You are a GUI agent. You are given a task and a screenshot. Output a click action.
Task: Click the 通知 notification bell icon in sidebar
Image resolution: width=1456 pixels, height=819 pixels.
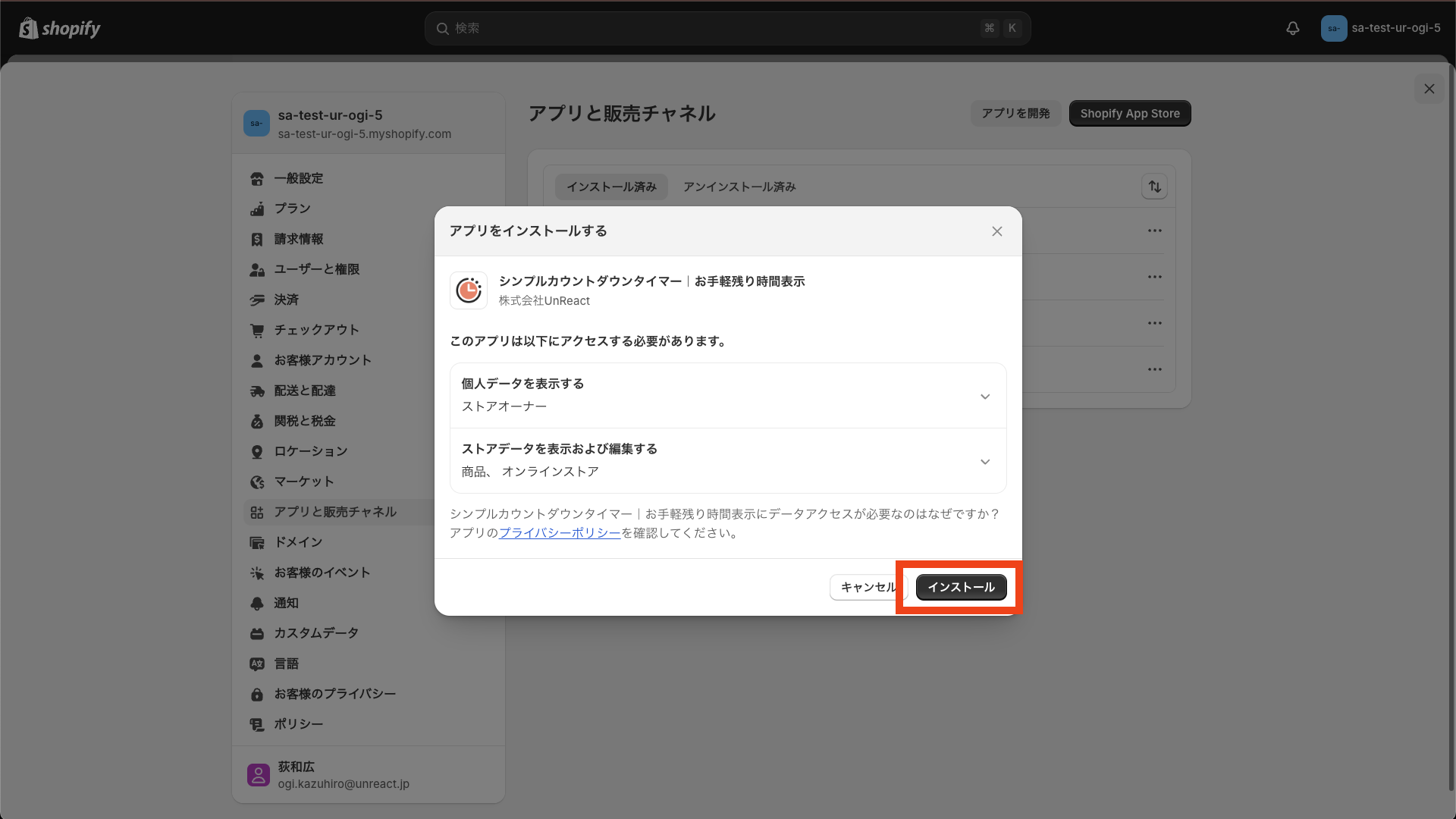258,603
